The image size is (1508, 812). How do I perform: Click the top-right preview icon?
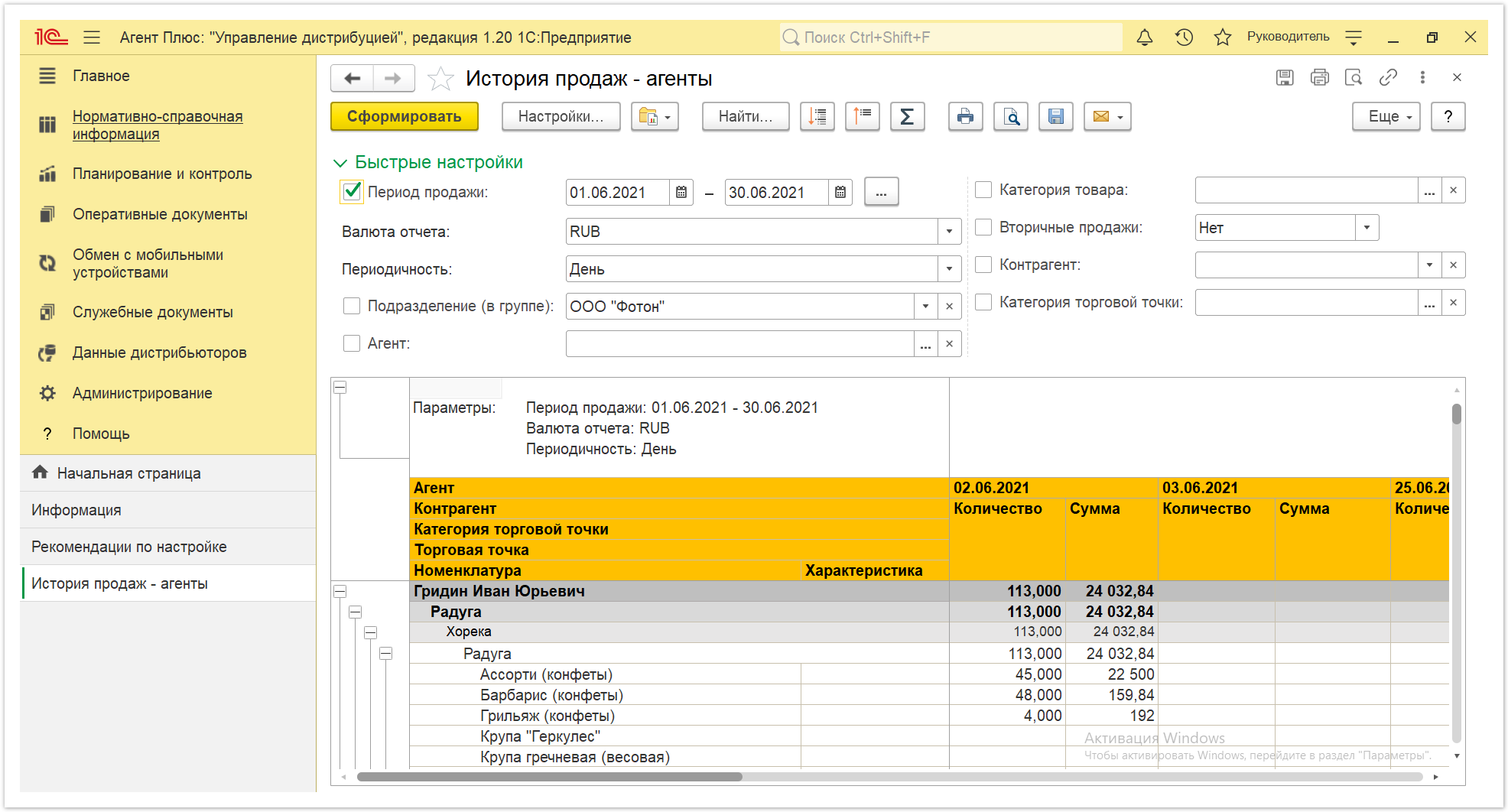click(1354, 77)
